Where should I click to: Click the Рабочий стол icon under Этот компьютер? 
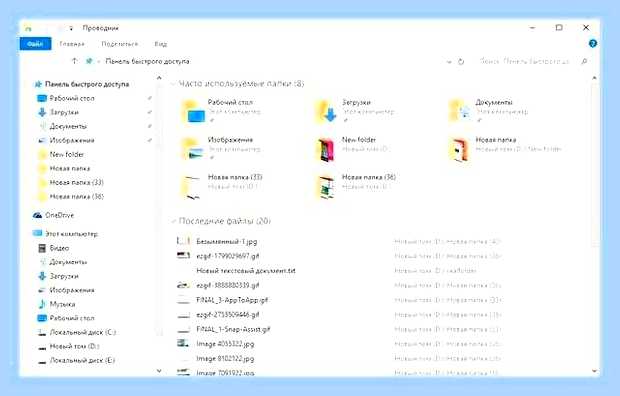click(x=42, y=318)
